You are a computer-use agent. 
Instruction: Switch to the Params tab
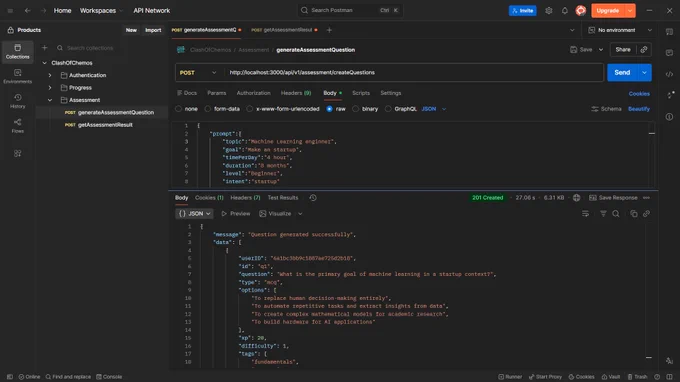pos(216,93)
